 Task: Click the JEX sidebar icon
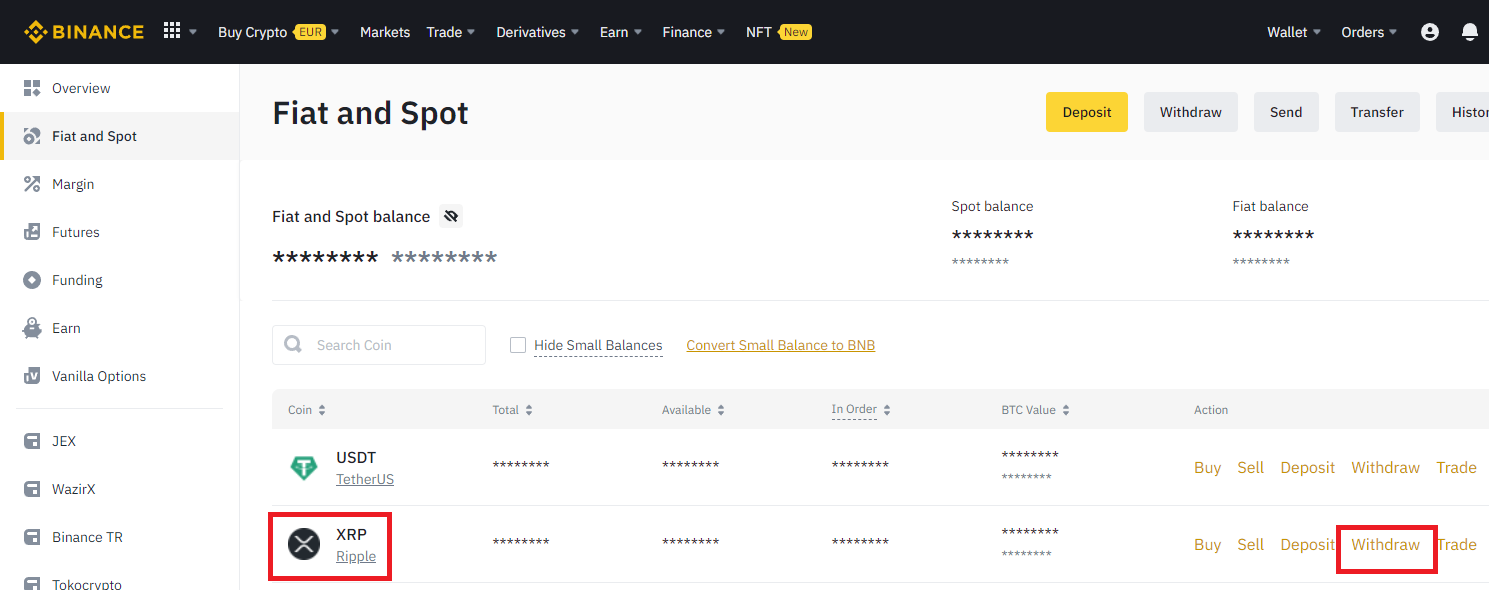(x=32, y=441)
